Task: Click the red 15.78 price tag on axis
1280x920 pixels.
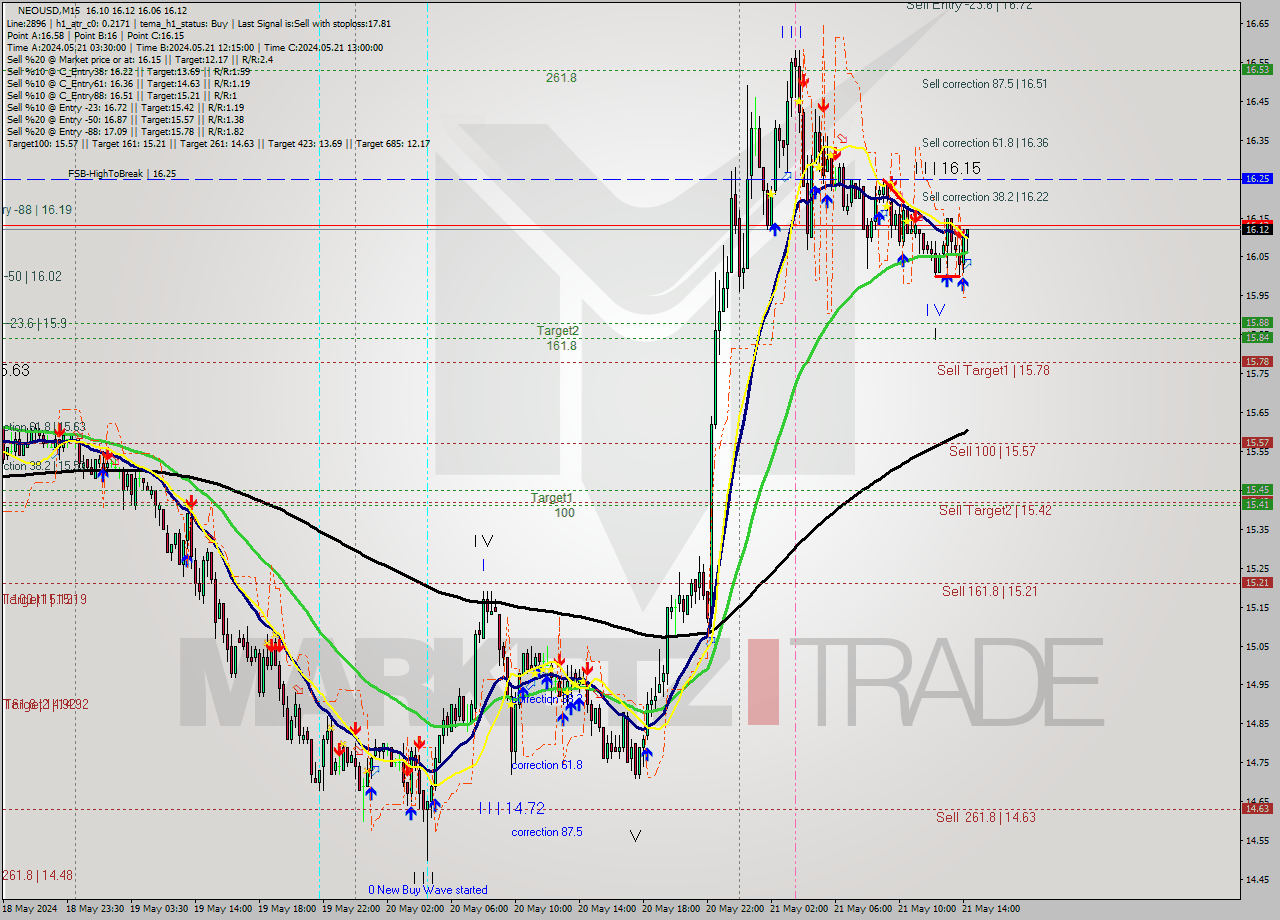Action: pyautogui.click(x=1256, y=361)
